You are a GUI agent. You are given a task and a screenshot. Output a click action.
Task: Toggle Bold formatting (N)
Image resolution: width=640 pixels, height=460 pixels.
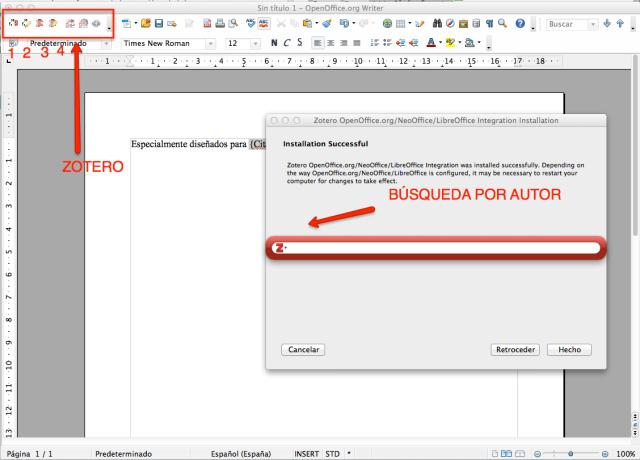click(273, 44)
